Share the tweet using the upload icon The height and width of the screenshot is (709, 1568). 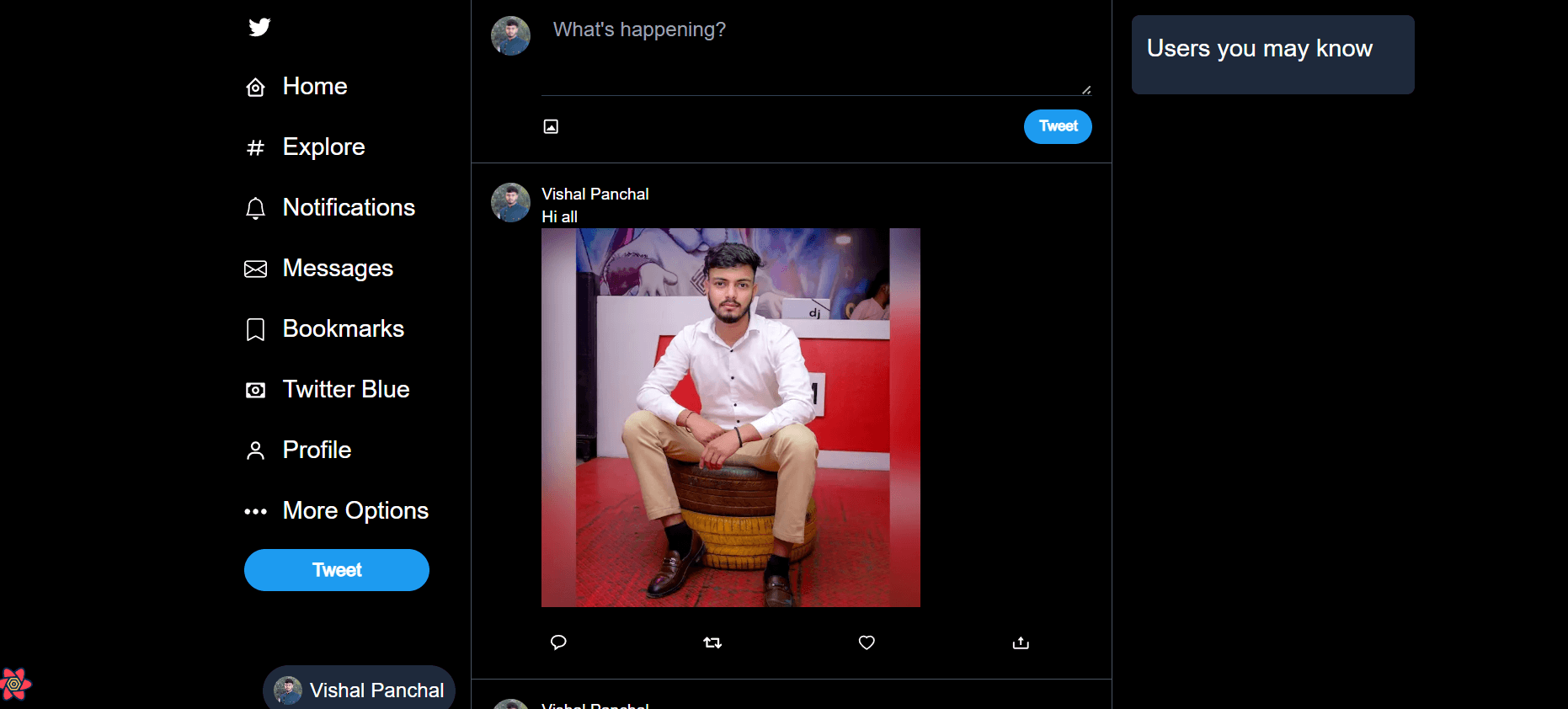point(1021,642)
